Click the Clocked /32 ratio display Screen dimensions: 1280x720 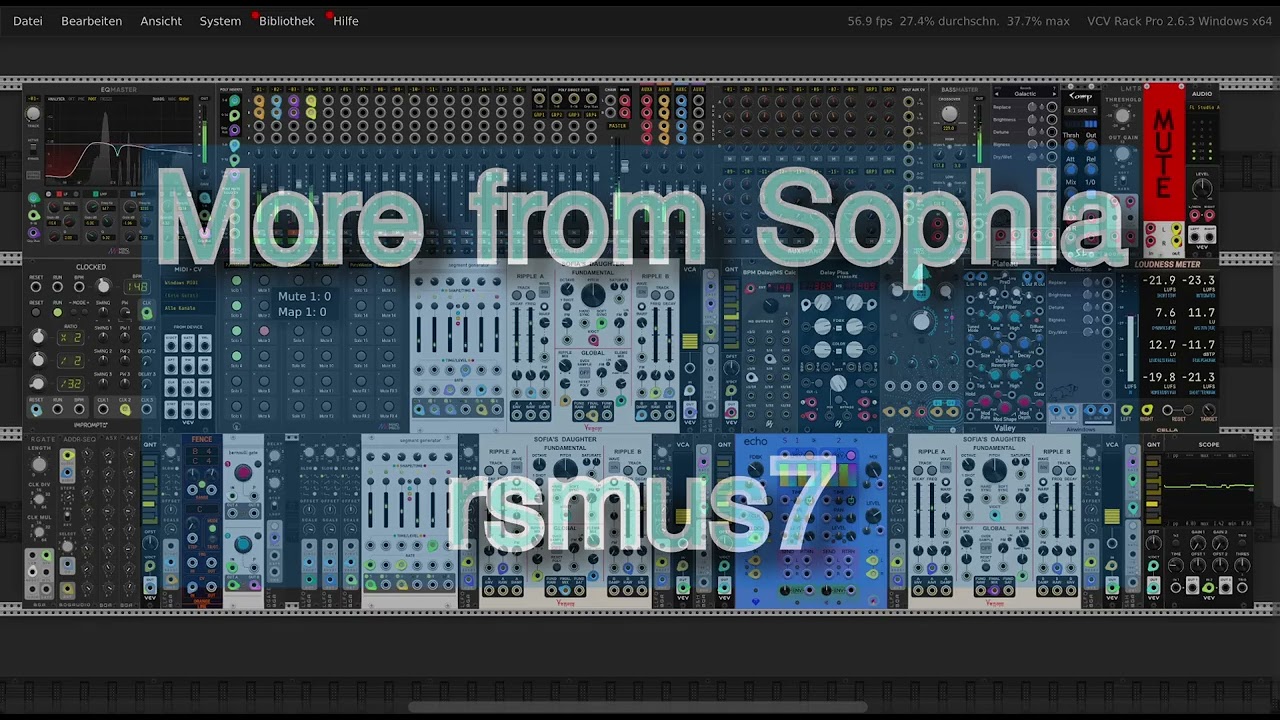71,384
